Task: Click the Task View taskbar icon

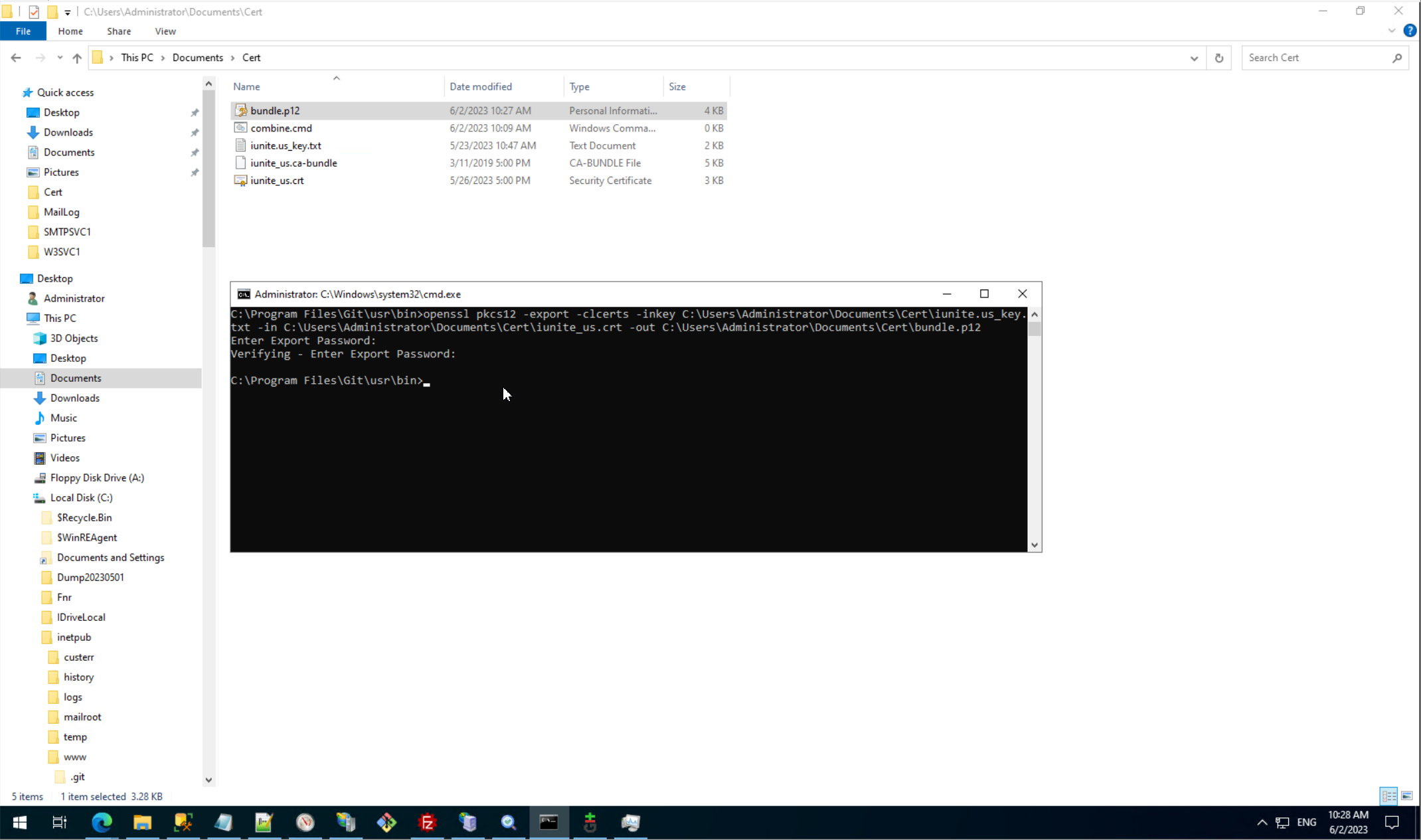Action: (59, 822)
